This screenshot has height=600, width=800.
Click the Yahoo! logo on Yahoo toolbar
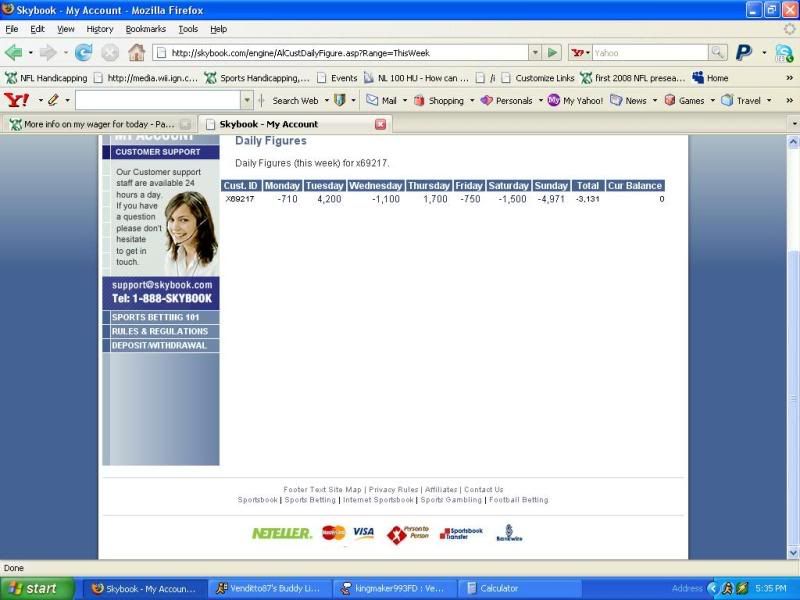(x=17, y=100)
